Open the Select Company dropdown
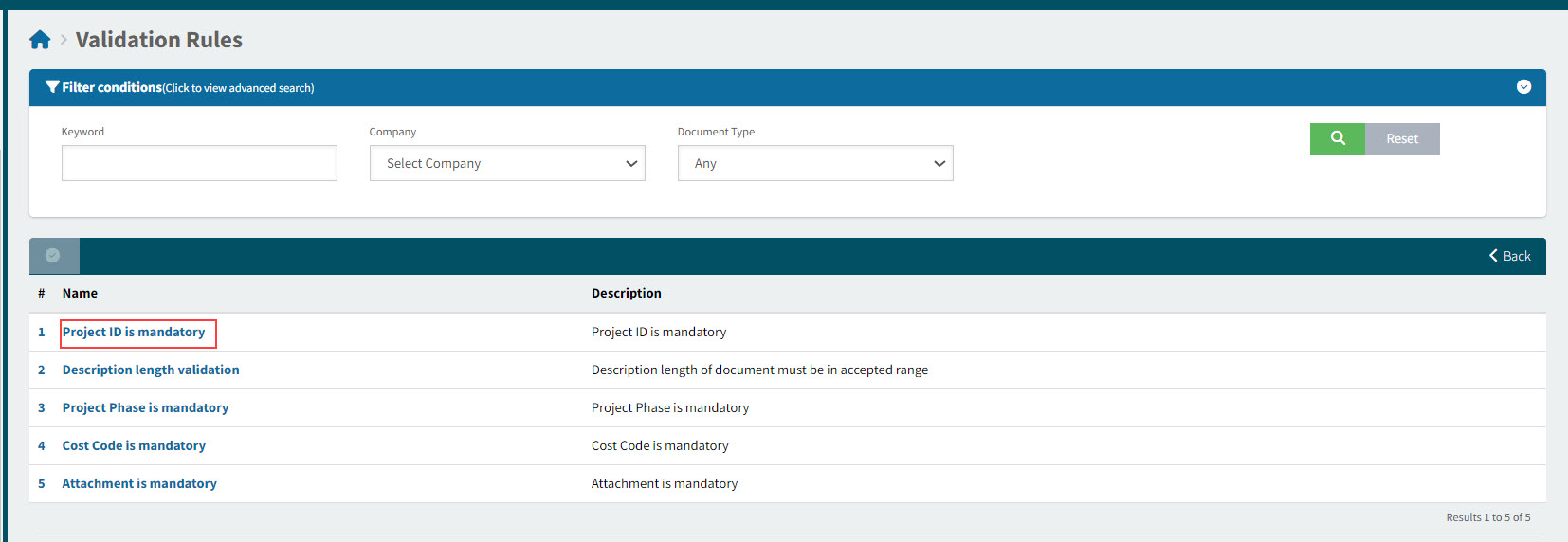 [507, 163]
